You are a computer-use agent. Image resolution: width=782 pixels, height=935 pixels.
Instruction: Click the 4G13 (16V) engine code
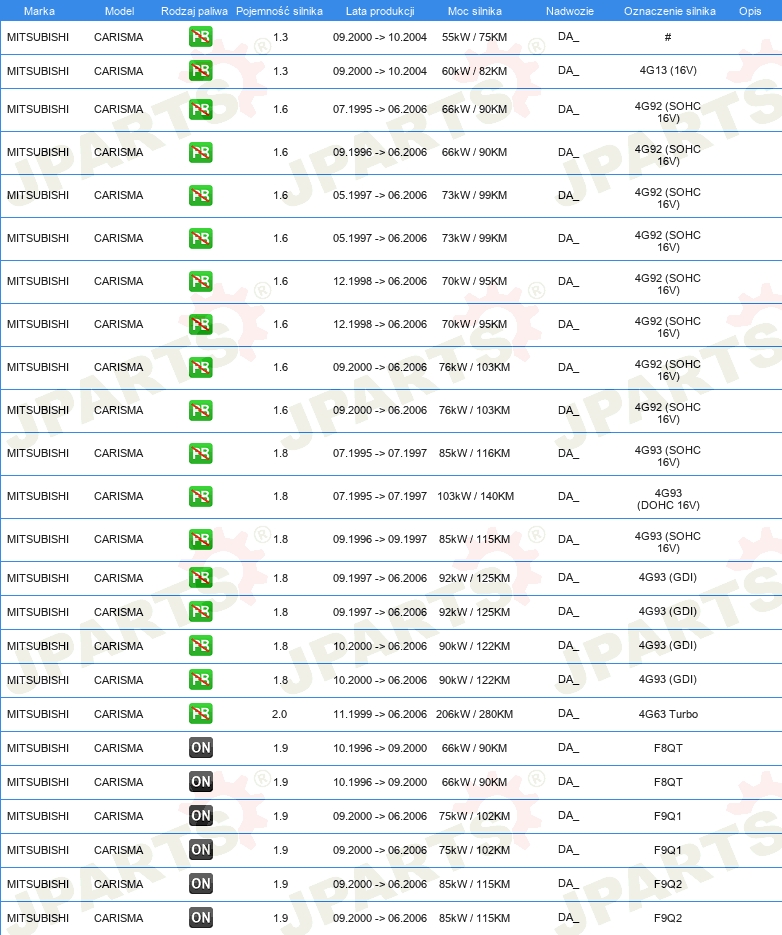click(x=668, y=70)
